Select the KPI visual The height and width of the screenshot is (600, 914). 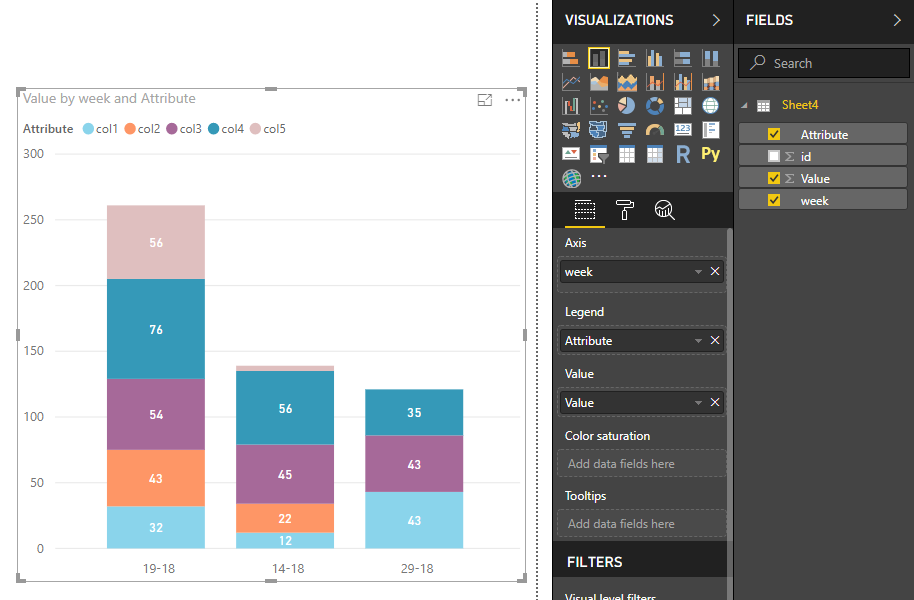pyautogui.click(x=571, y=154)
